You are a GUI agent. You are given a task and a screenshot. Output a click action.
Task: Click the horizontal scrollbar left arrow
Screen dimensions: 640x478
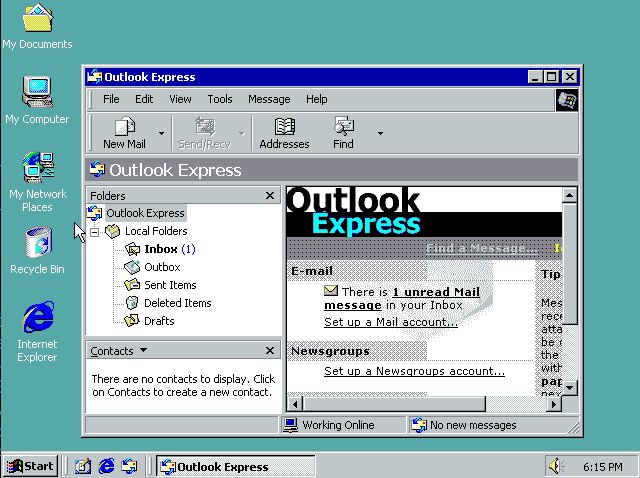pos(295,405)
